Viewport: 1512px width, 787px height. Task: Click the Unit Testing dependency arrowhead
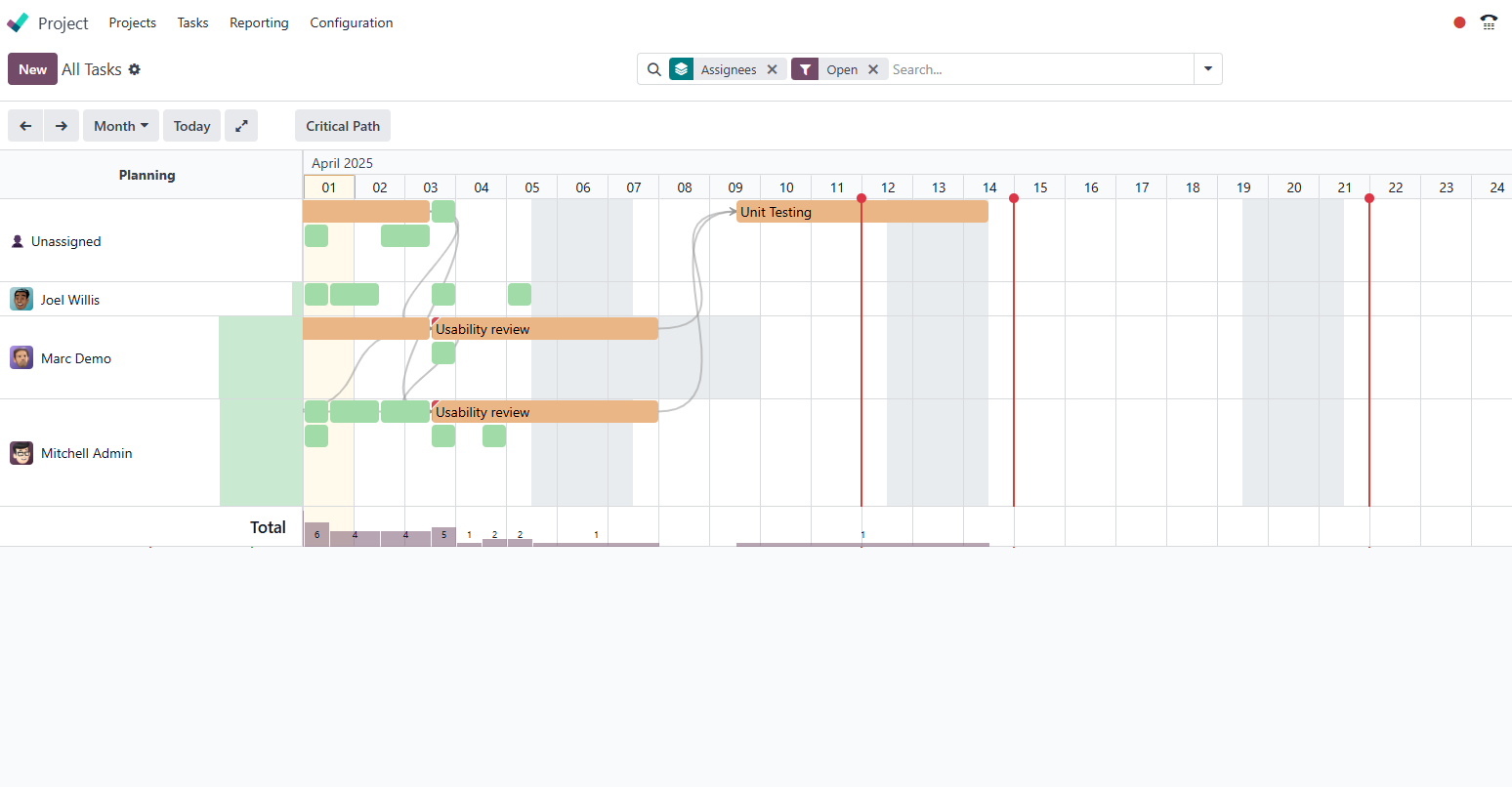click(x=733, y=211)
